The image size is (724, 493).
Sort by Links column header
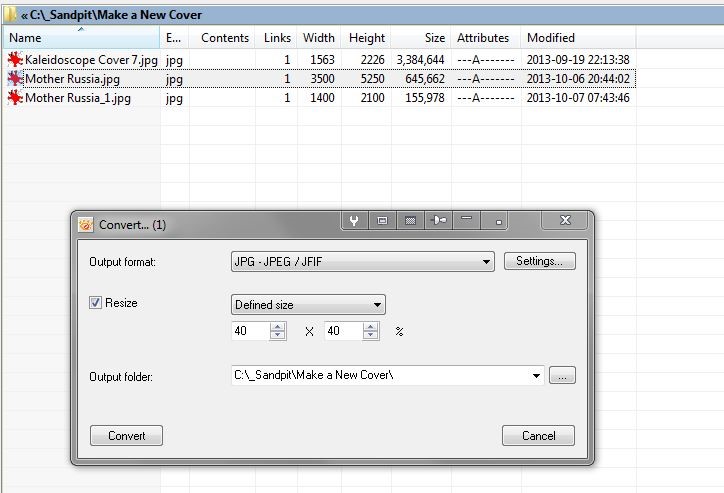click(x=277, y=37)
